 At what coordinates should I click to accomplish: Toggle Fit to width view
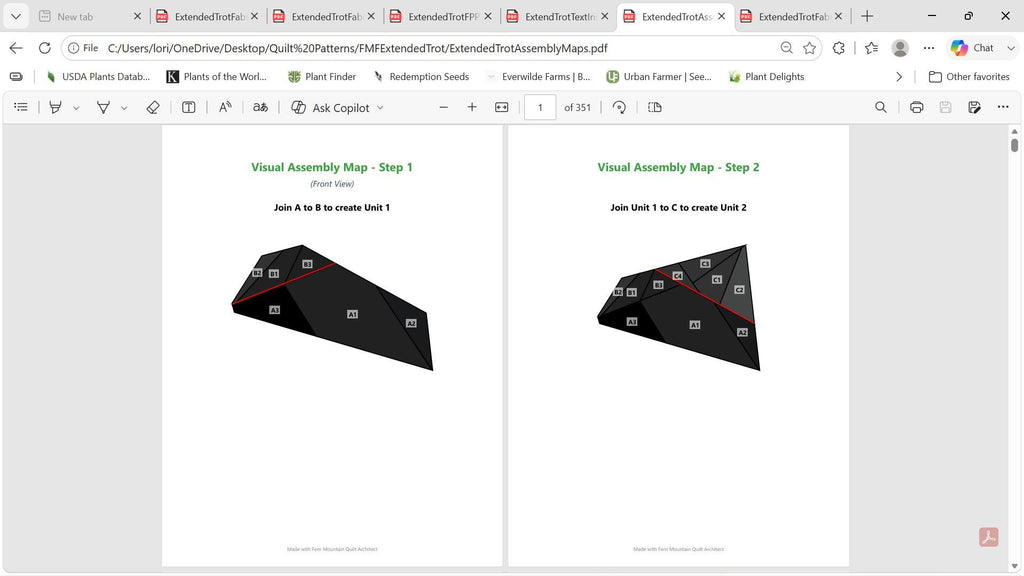point(502,107)
